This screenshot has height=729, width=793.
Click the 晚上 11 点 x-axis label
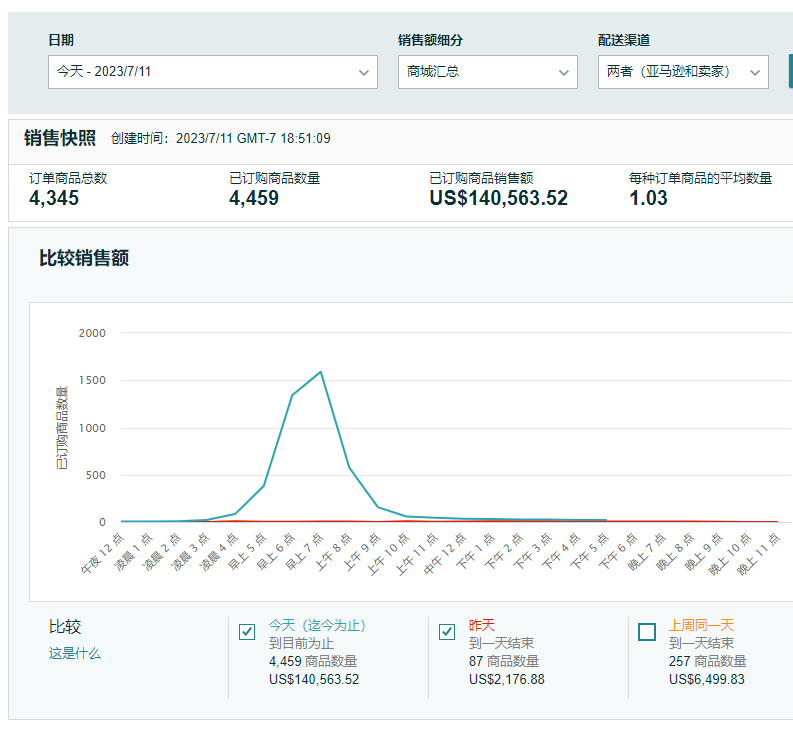(759, 554)
